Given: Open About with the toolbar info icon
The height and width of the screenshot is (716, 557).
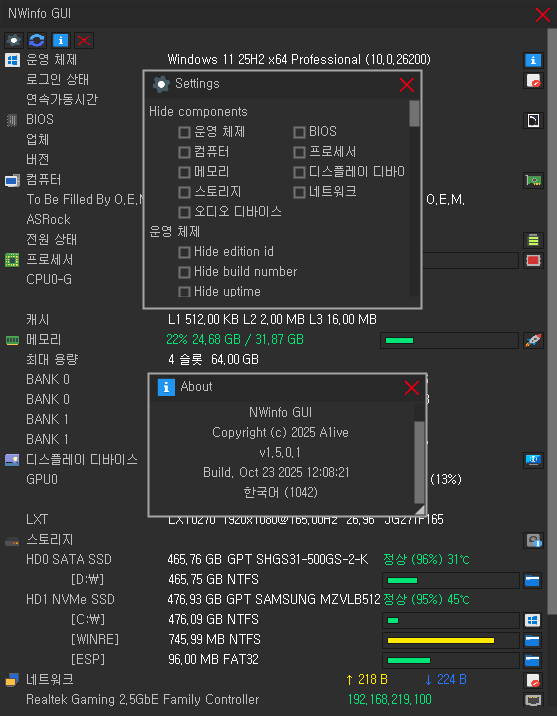Looking at the screenshot, I should coord(60,40).
